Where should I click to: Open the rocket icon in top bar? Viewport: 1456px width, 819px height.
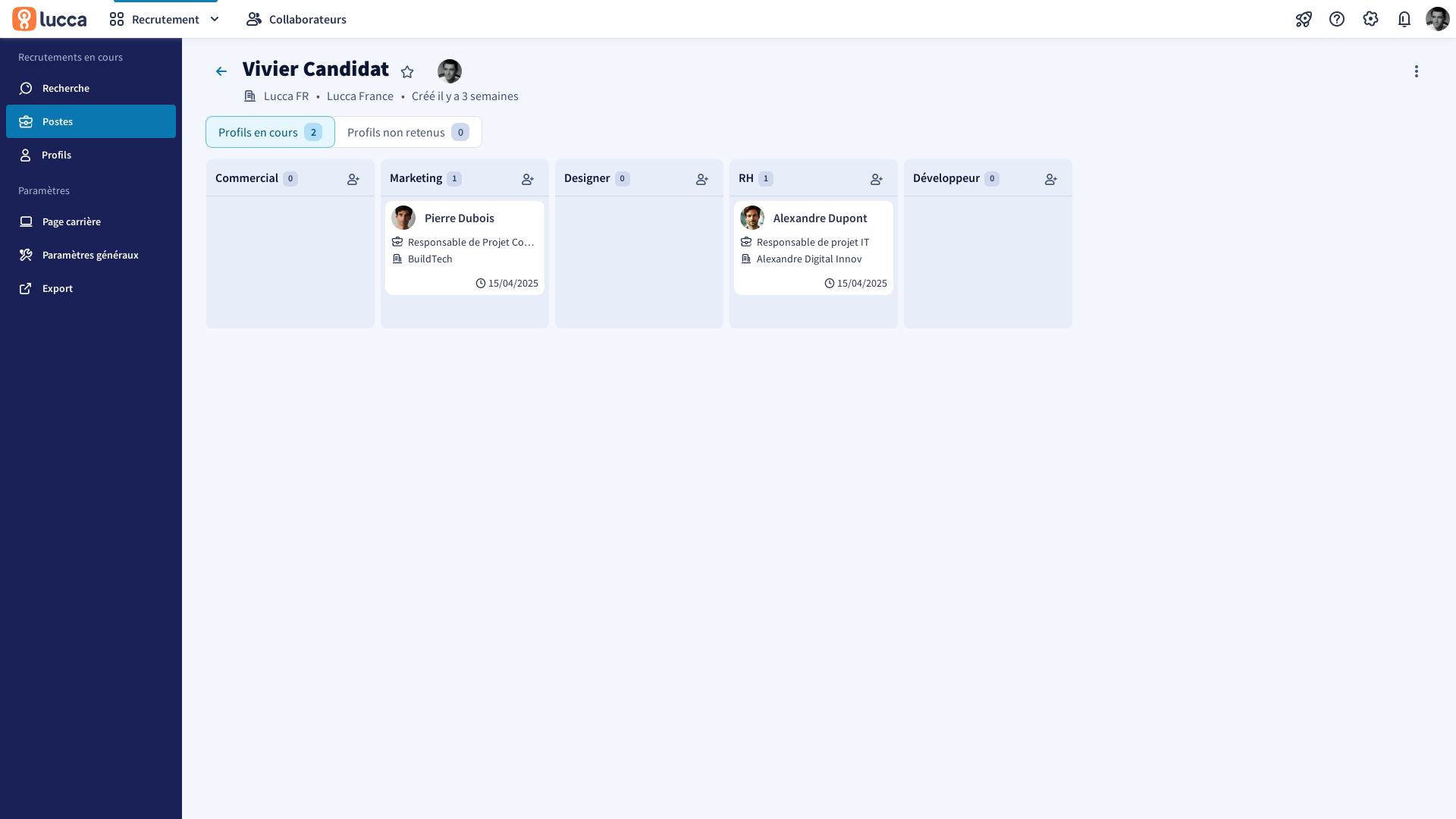[1304, 19]
